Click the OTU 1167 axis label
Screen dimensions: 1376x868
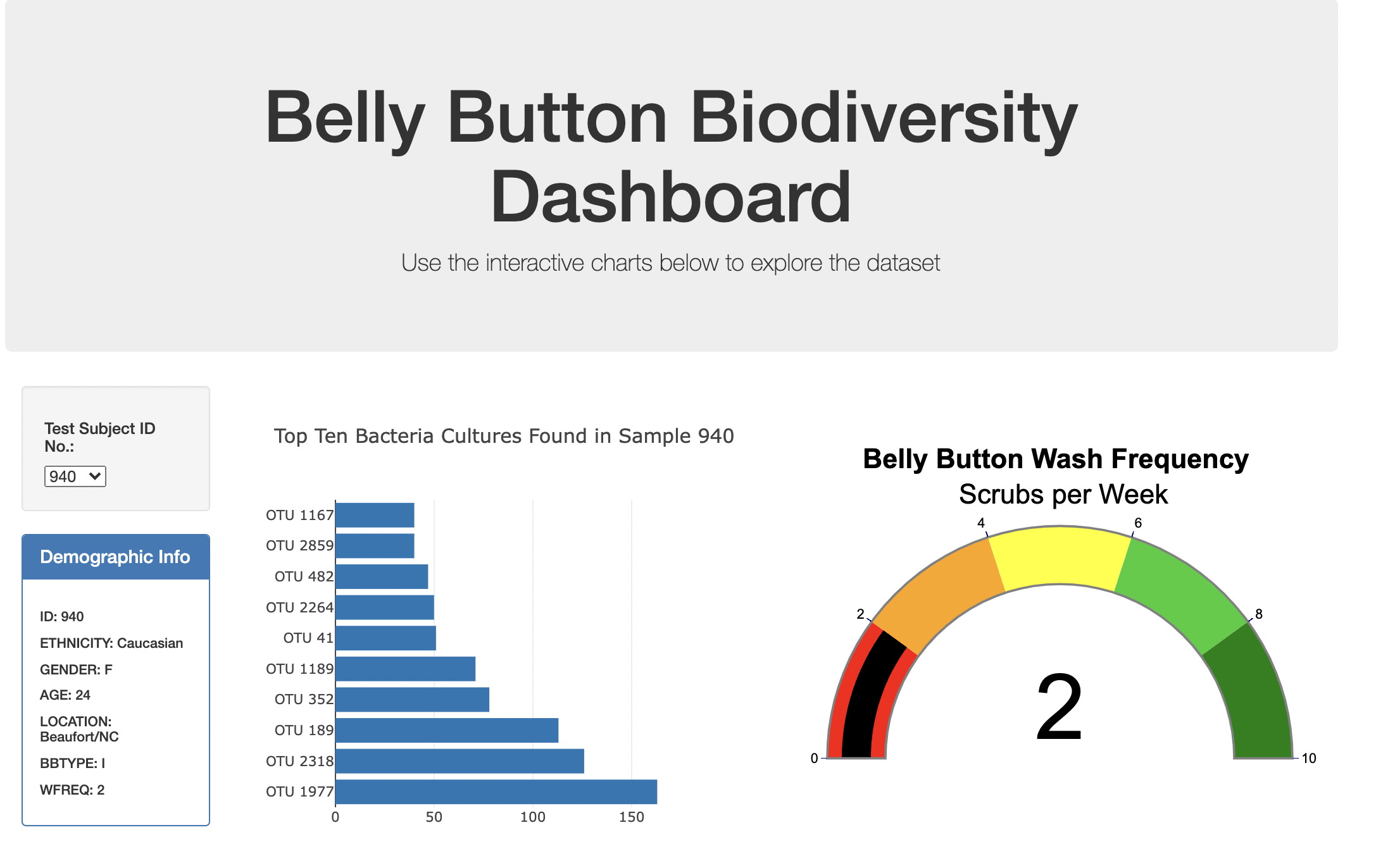(x=300, y=515)
